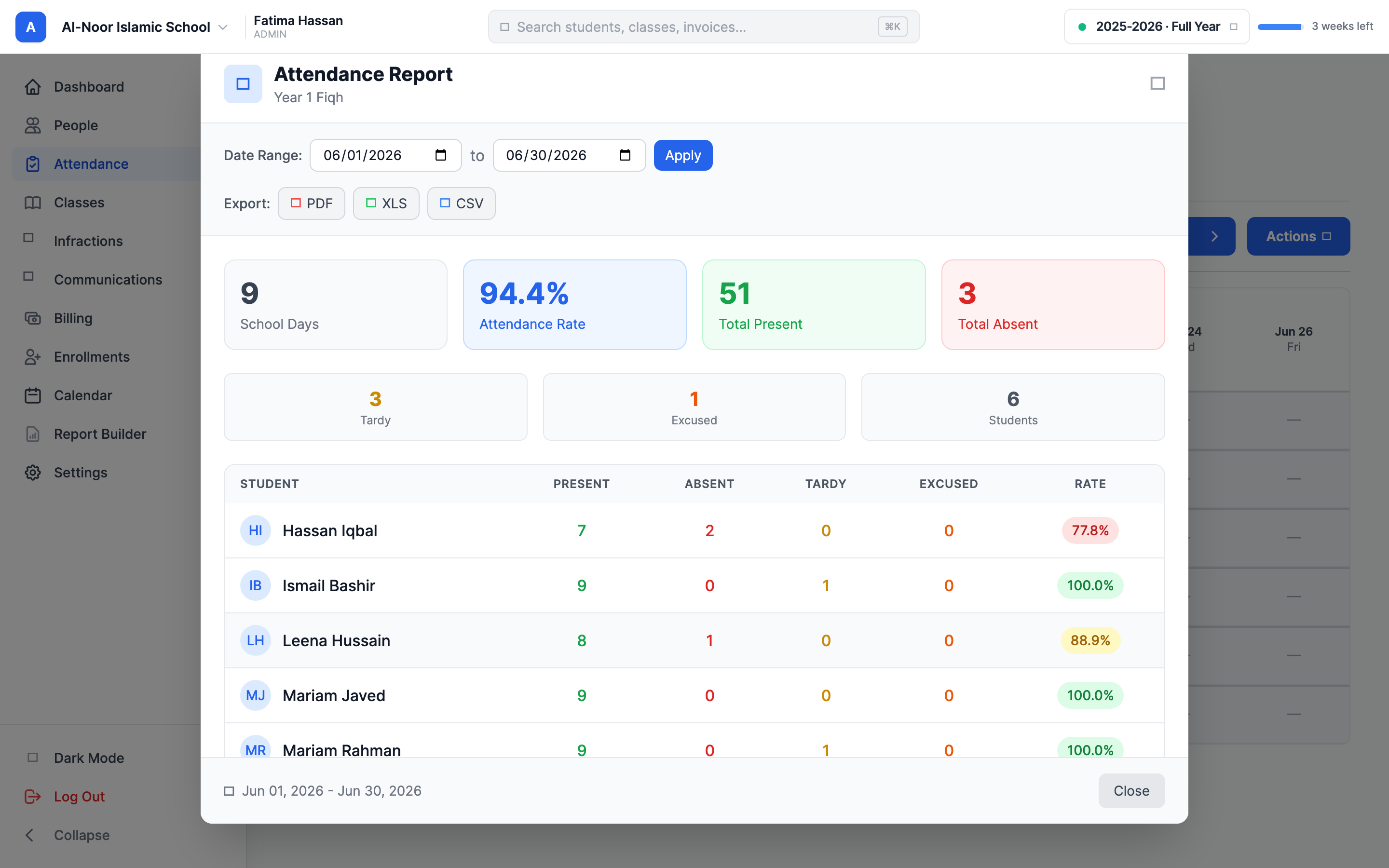Click the footer date range calendar icon

(229, 791)
